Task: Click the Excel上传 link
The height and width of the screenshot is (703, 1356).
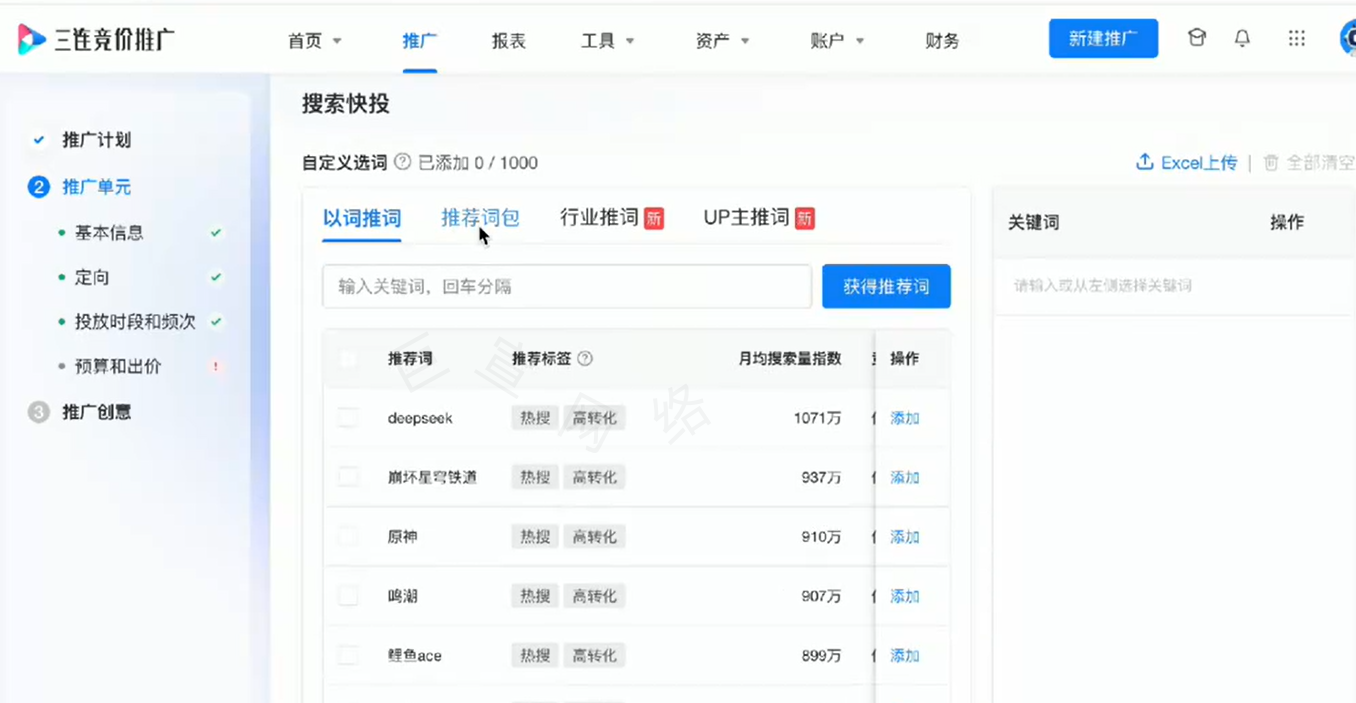Action: 1198,162
